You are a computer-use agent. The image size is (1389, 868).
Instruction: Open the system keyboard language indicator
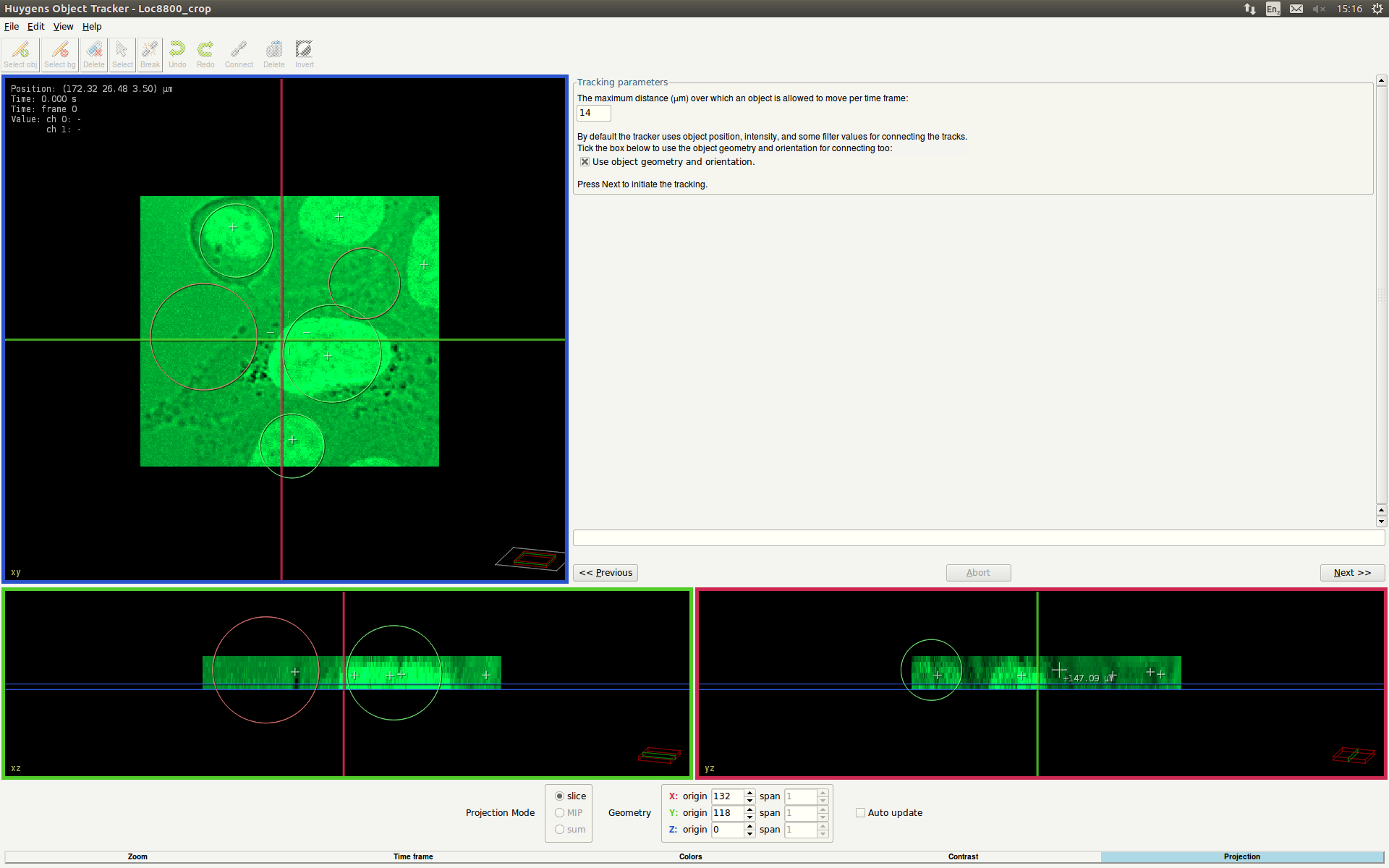coord(1273,9)
